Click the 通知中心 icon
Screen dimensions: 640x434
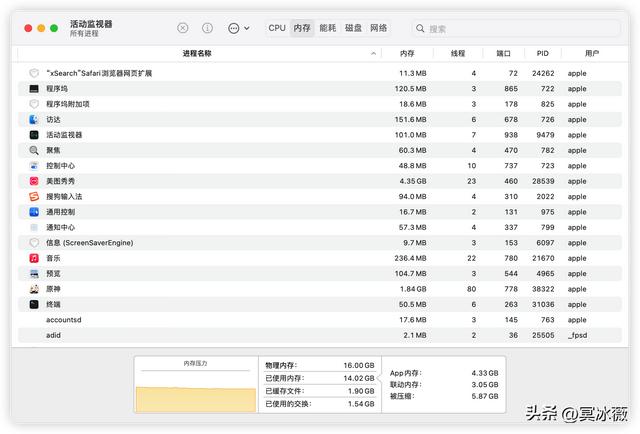[34, 227]
